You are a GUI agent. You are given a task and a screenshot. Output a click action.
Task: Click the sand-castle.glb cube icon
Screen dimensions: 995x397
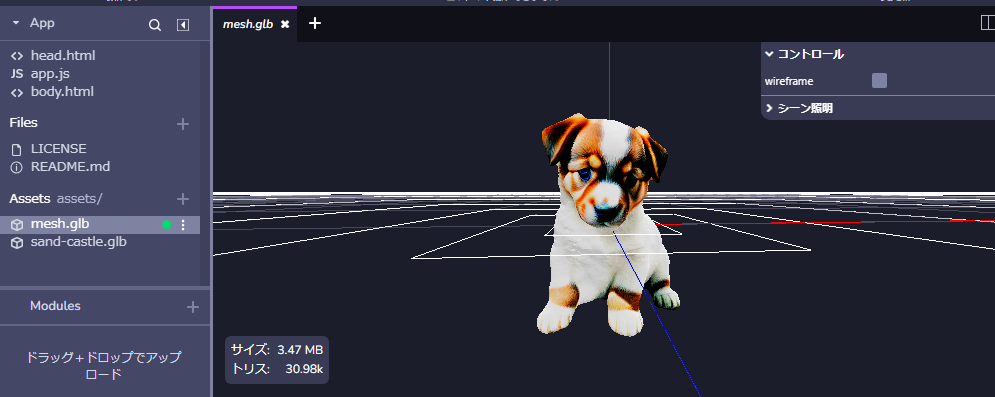(17, 243)
